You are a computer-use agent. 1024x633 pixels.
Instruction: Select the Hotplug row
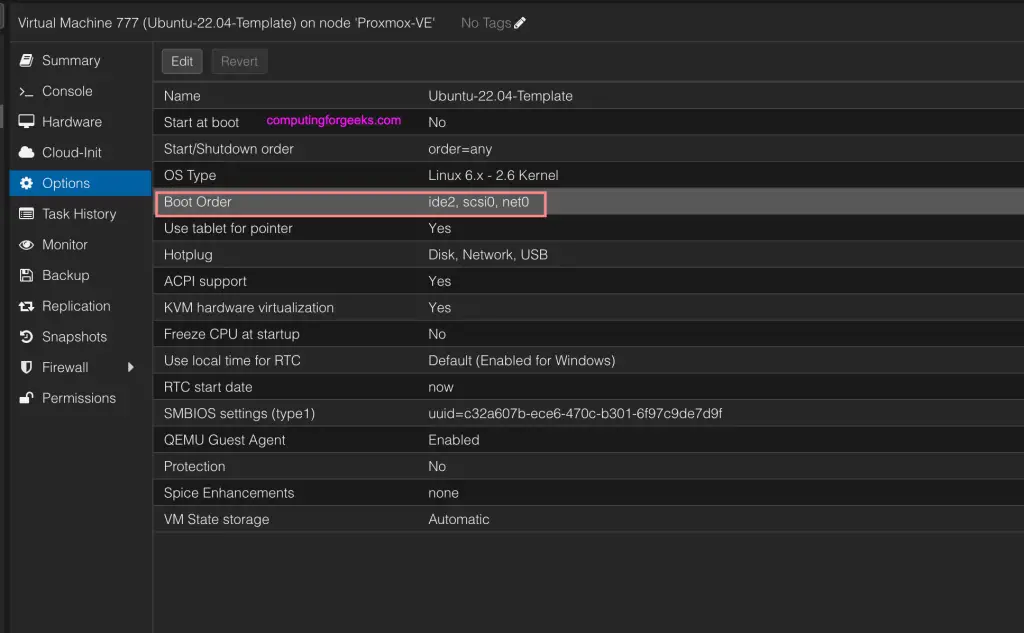click(x=588, y=255)
